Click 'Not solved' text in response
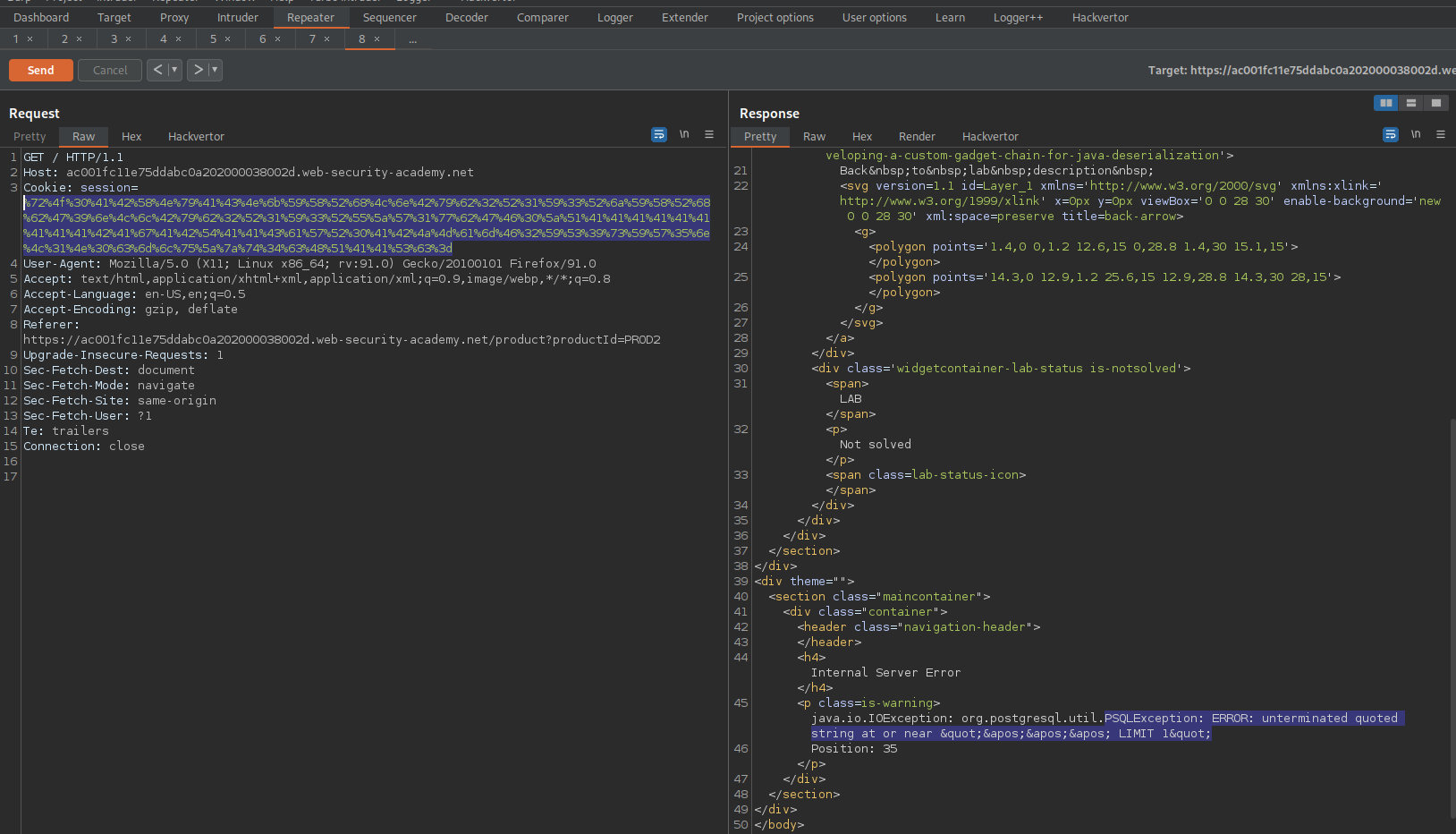This screenshot has width=1456, height=834. point(876,444)
